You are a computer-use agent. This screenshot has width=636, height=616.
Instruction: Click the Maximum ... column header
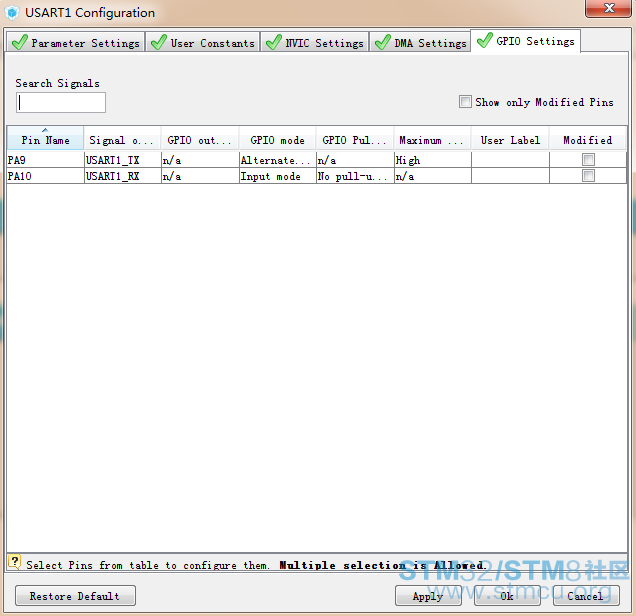432,139
